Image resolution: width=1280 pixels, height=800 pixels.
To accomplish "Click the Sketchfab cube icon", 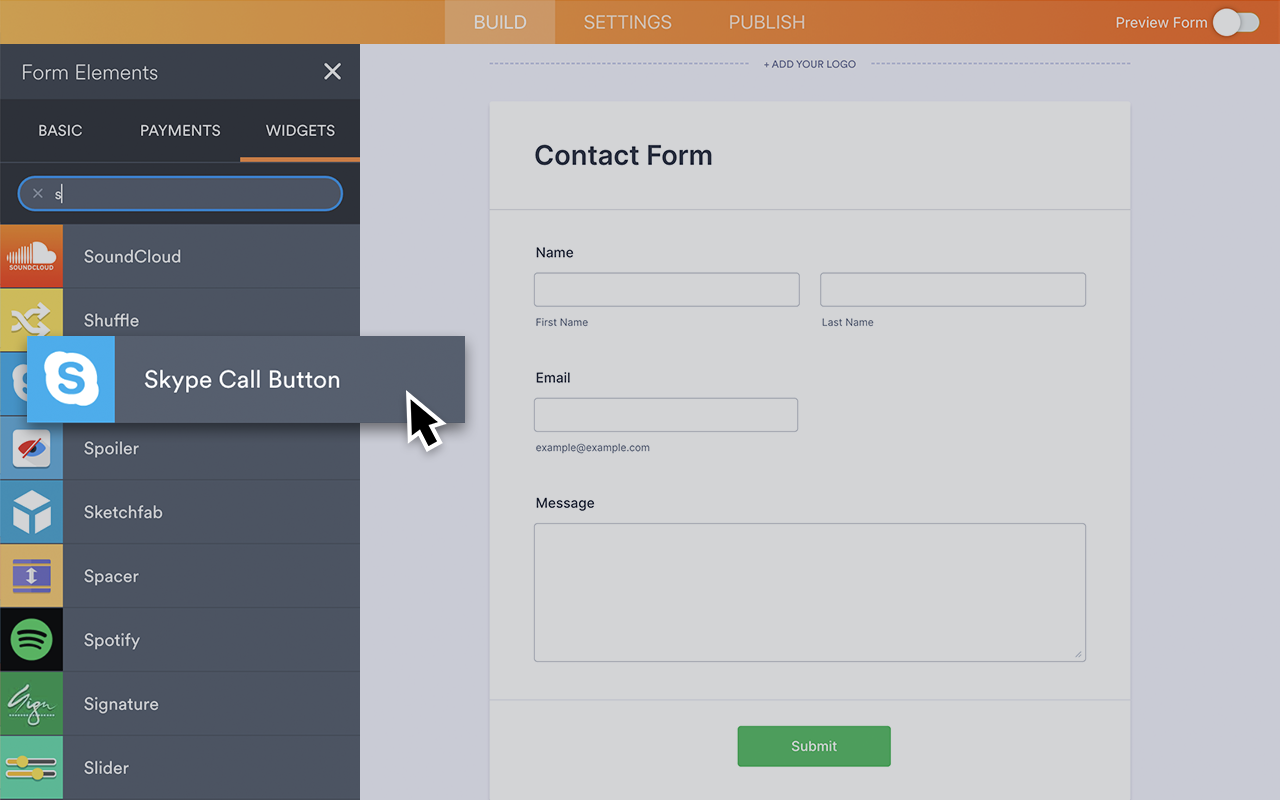I will point(31,512).
